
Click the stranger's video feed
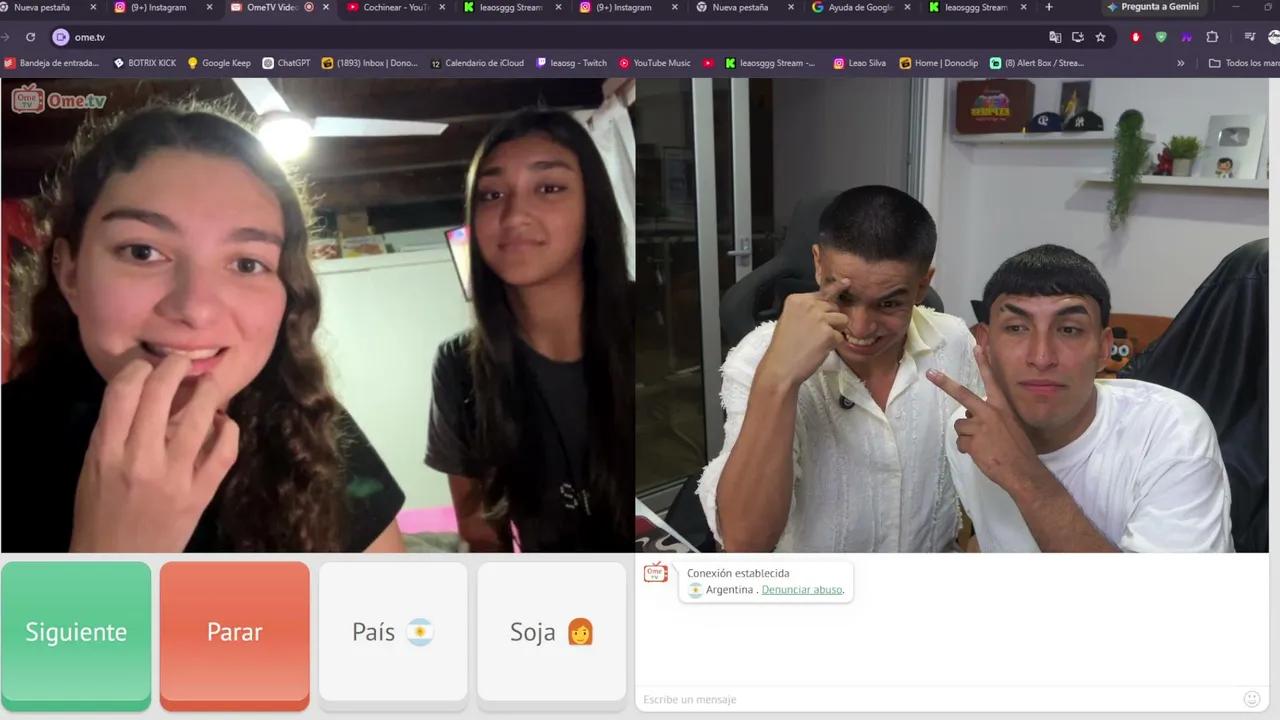[318, 315]
